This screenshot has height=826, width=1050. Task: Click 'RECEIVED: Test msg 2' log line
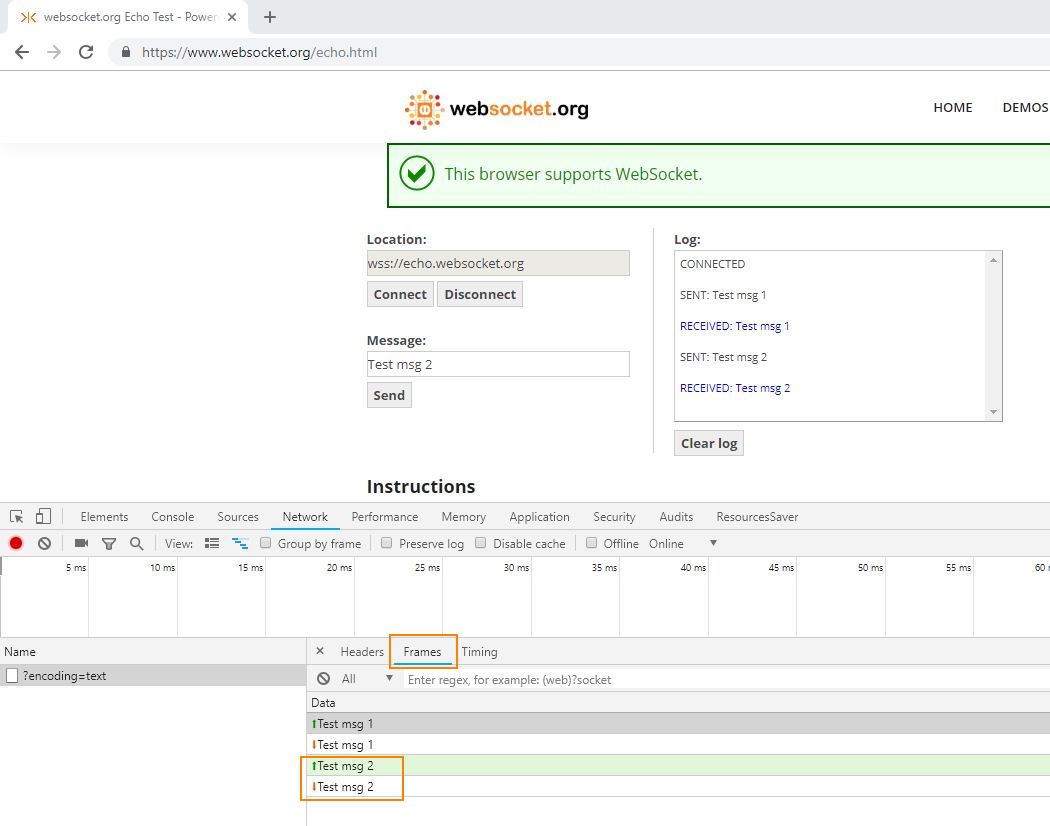735,388
